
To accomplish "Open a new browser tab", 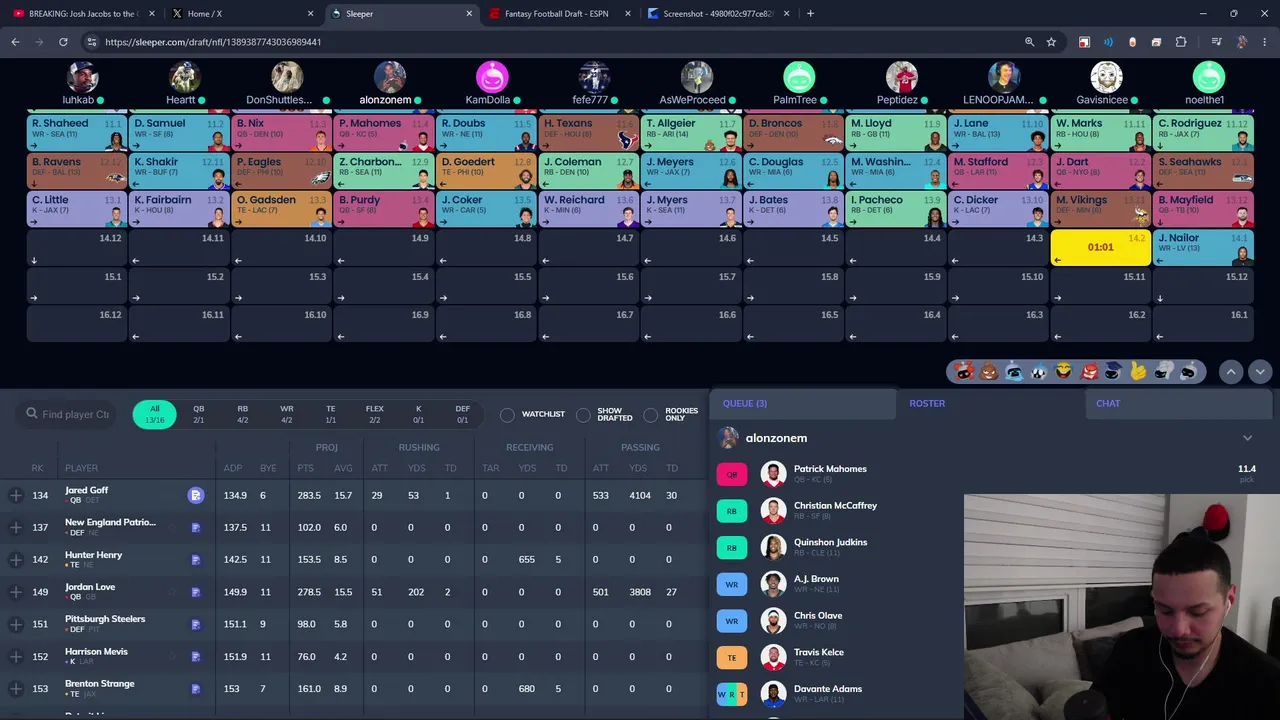I will [x=810, y=14].
